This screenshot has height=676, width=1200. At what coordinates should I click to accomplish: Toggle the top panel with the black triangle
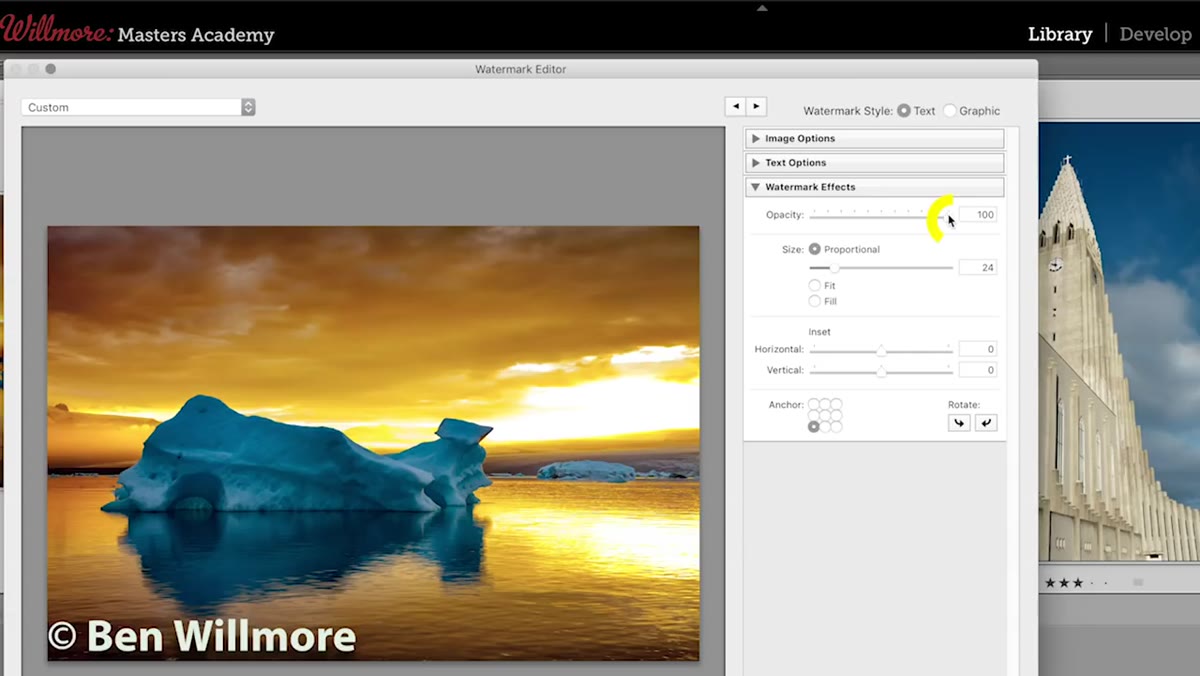[x=763, y=7]
